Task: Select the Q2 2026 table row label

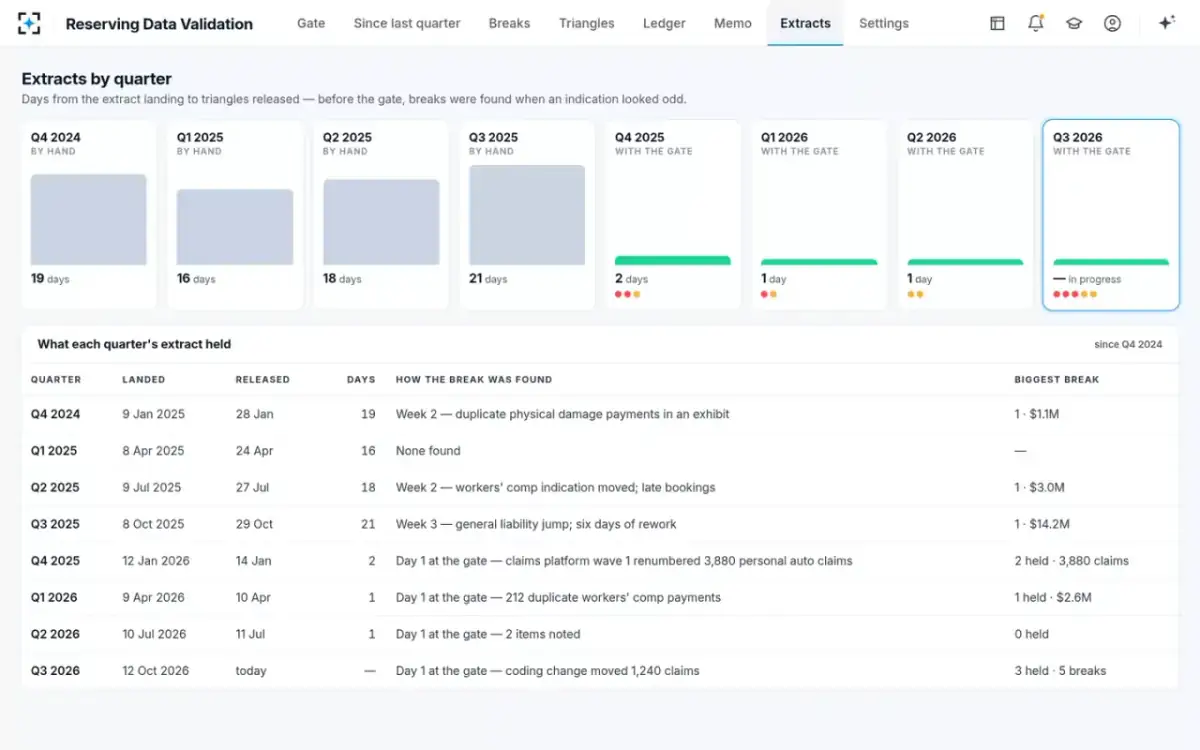Action: click(56, 634)
